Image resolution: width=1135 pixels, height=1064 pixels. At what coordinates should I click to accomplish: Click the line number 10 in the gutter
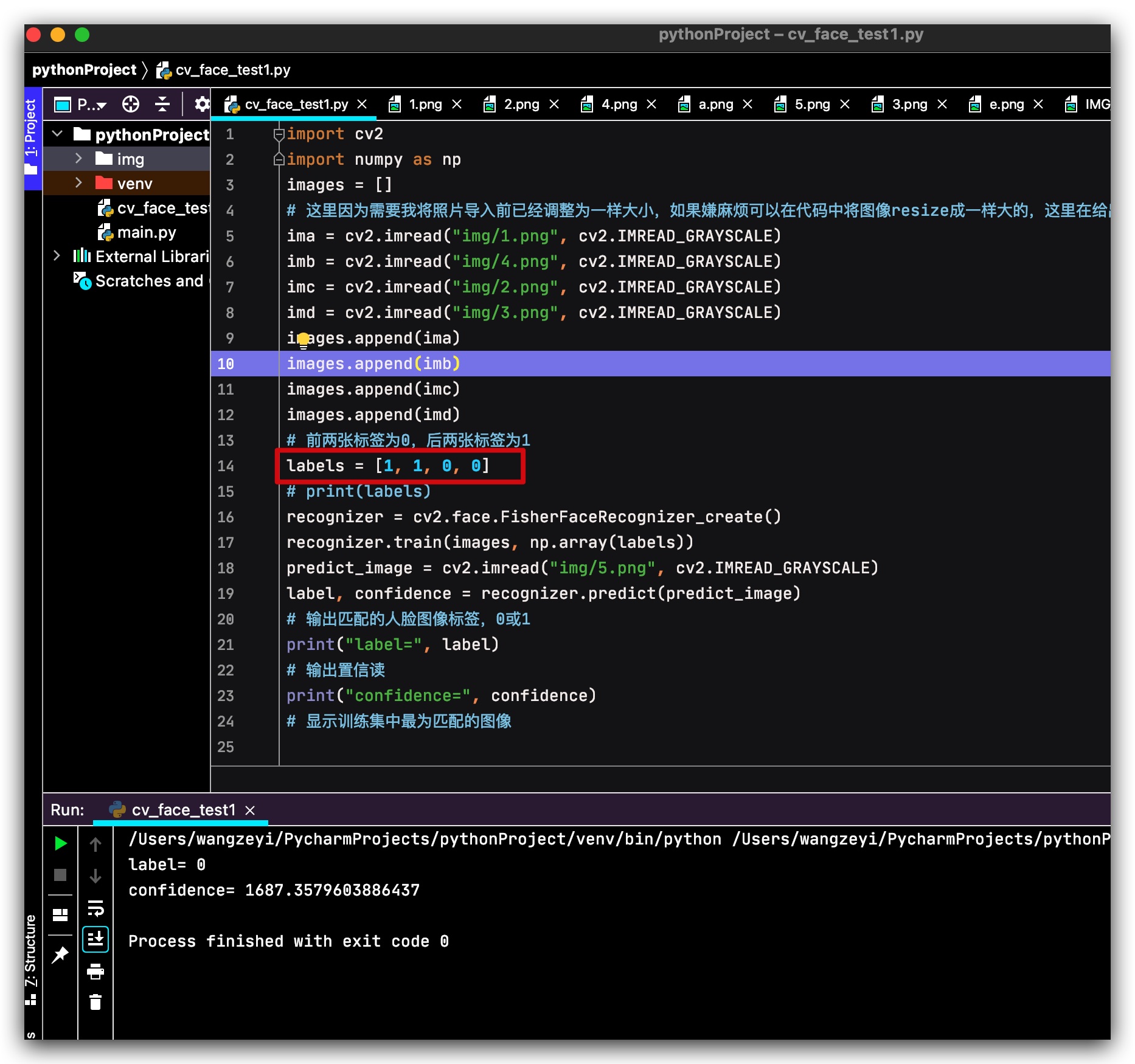tap(226, 364)
